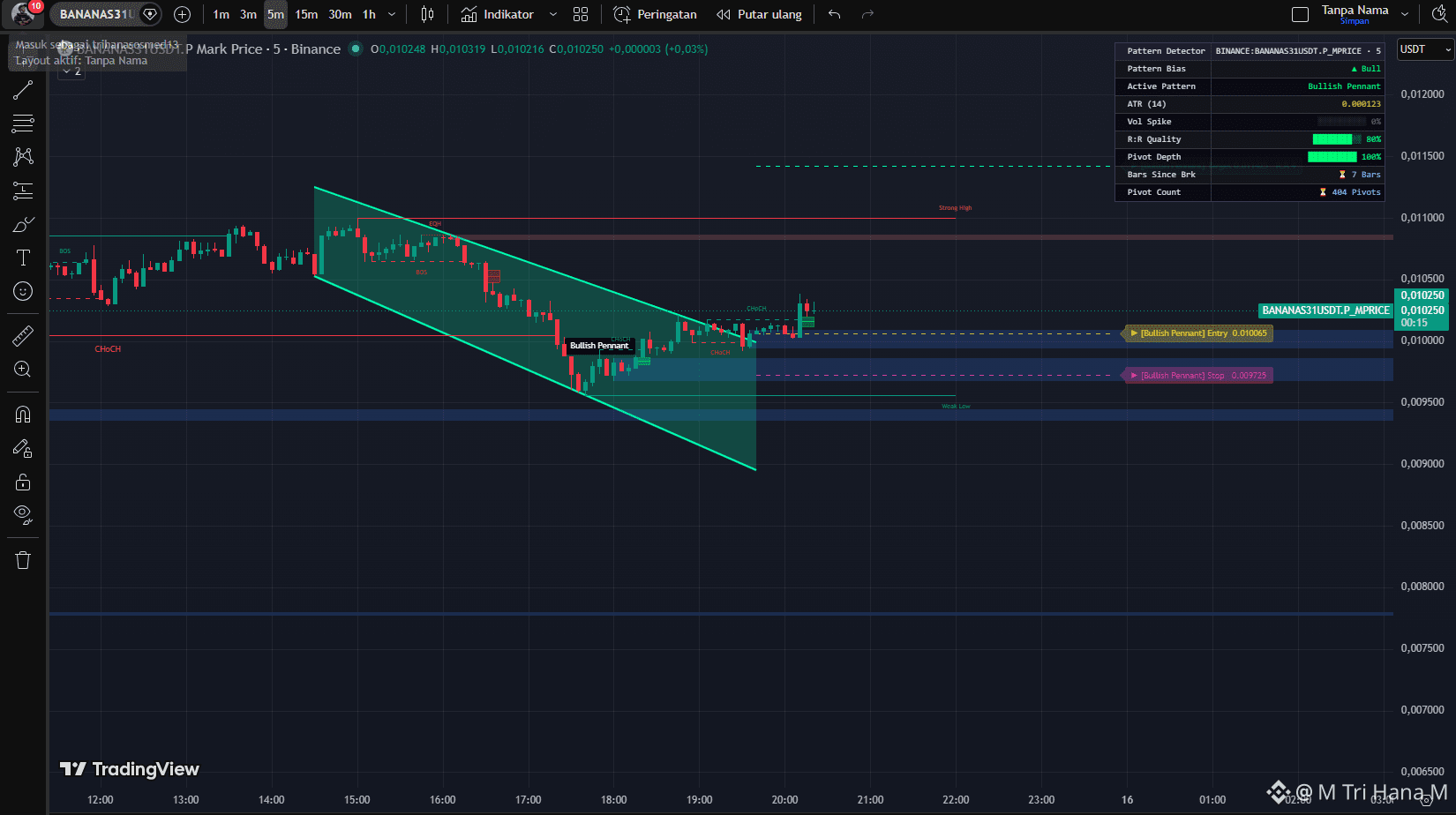
Task: Create an alert with Peringatan
Action: click(x=655, y=14)
